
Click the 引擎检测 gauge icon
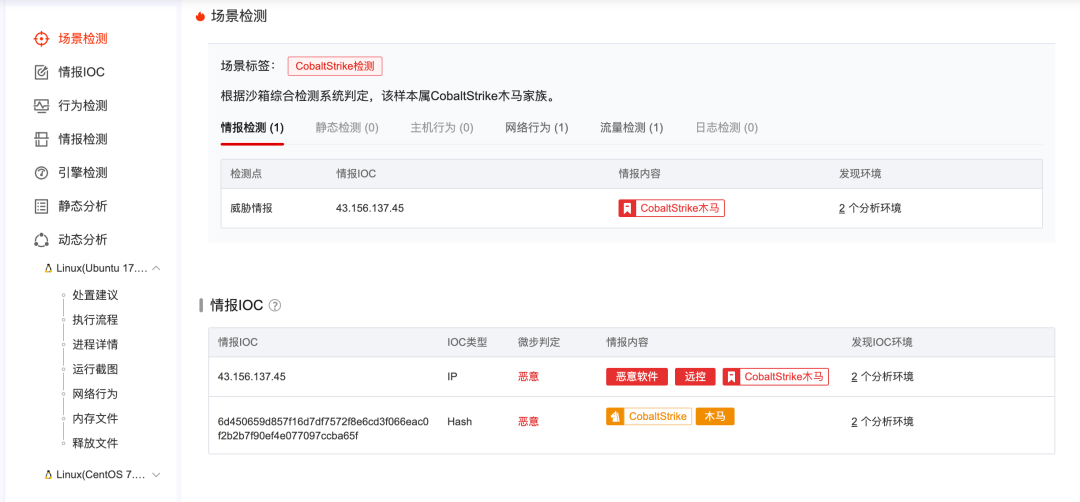click(x=41, y=173)
